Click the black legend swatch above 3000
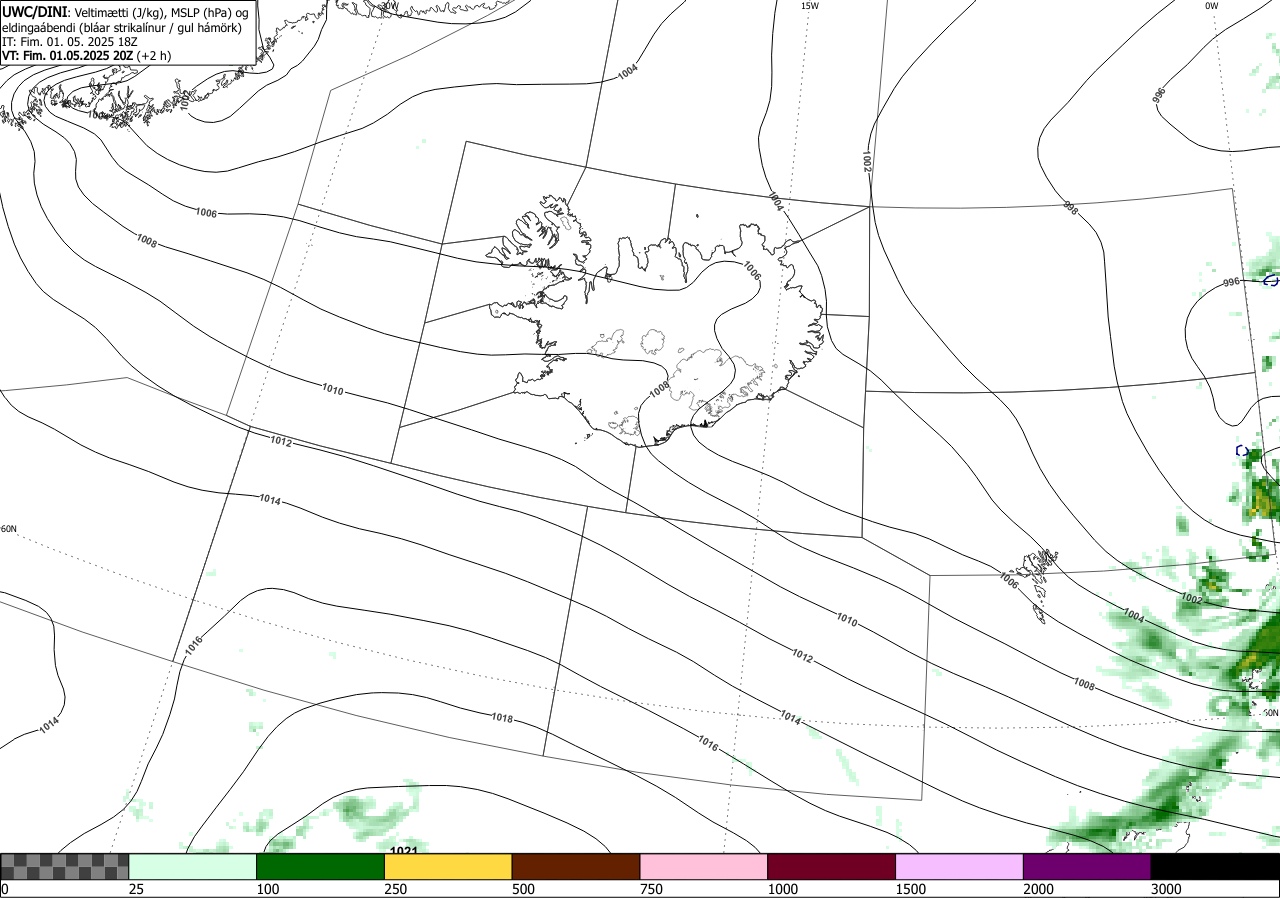 pos(1215,866)
